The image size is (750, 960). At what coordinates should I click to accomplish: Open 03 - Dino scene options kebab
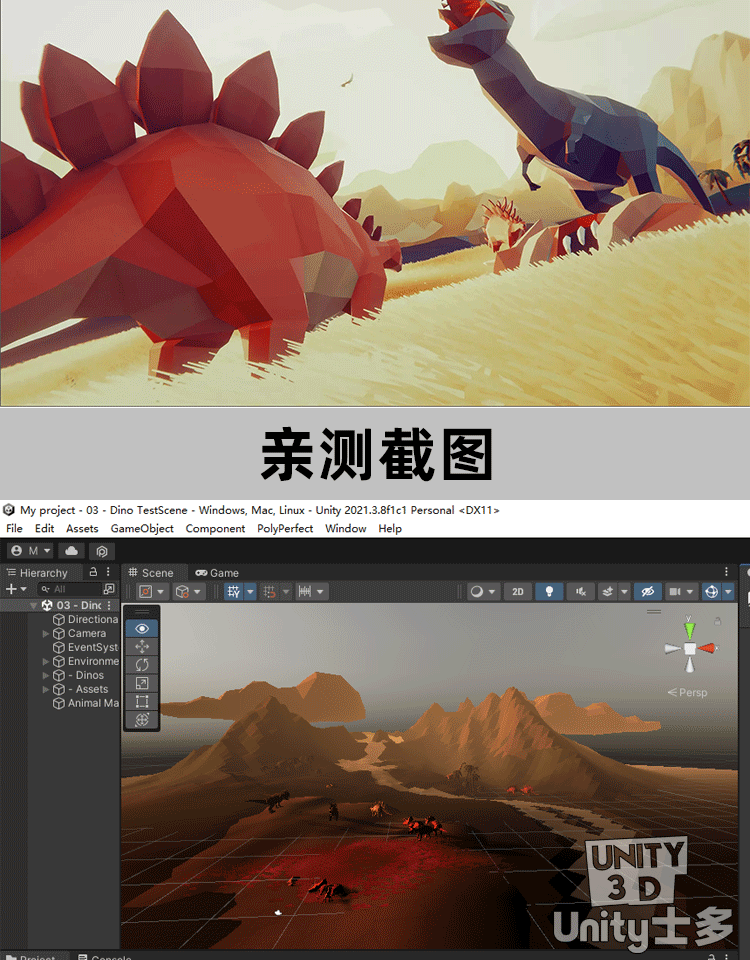[109, 605]
